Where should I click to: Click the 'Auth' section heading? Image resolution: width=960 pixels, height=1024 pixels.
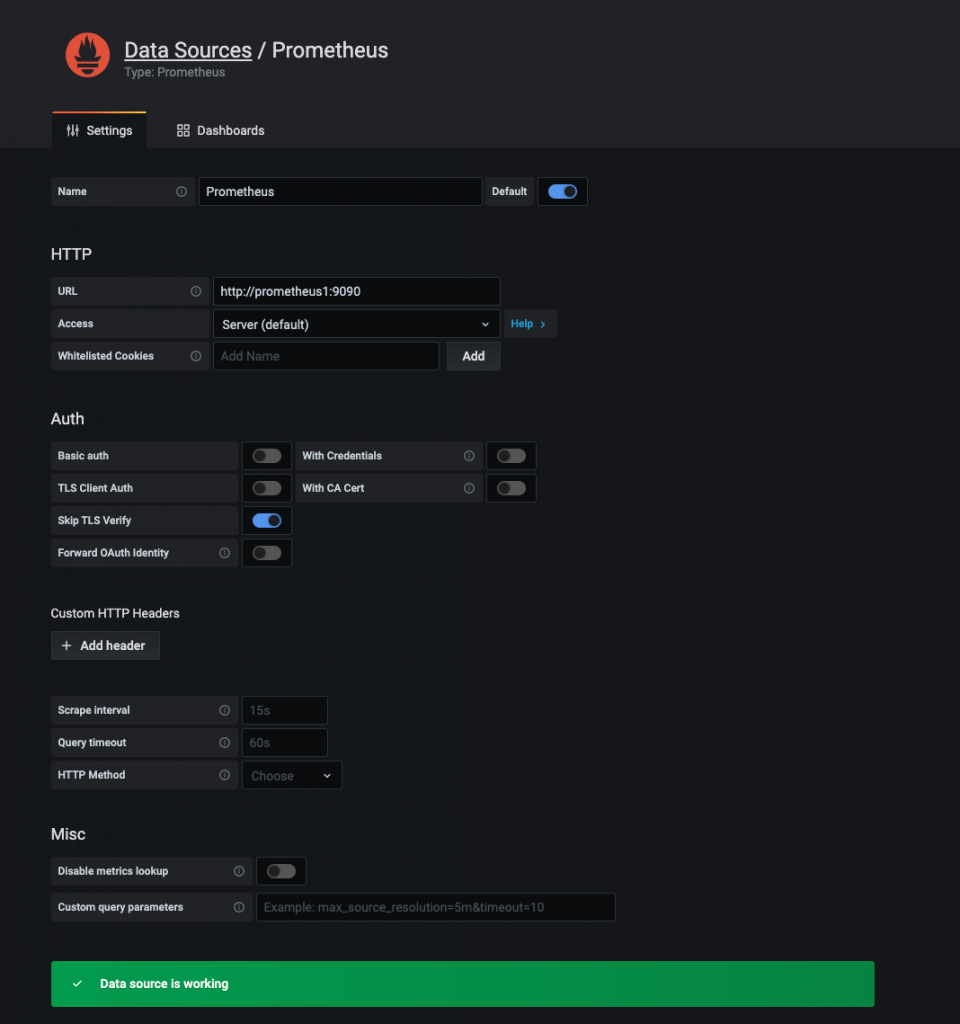(x=67, y=419)
